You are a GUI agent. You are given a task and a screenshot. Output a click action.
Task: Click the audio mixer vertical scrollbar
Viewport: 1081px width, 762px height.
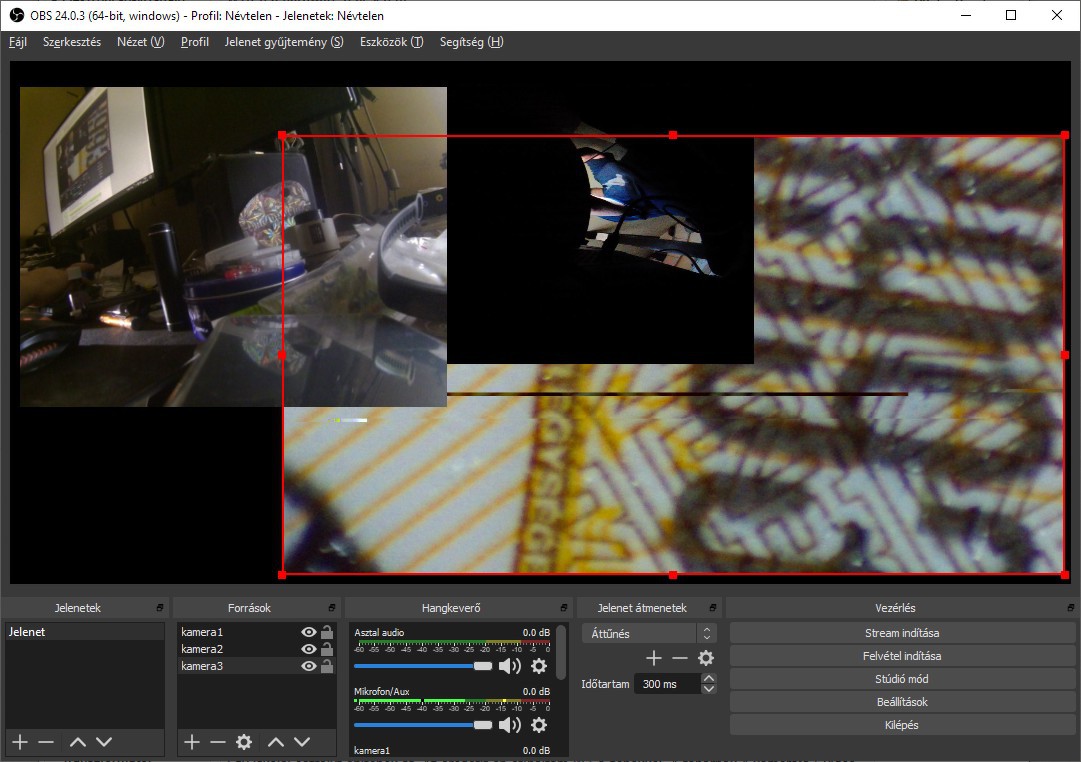point(561,652)
